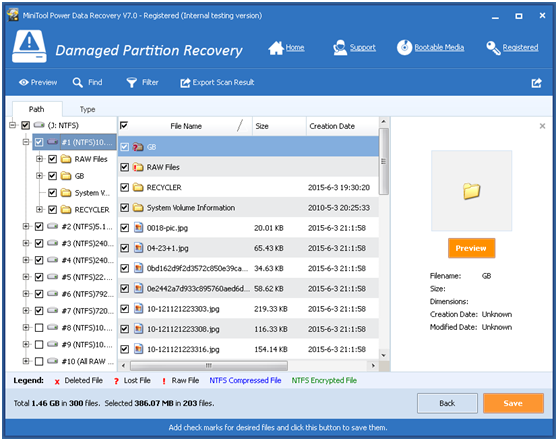
Task: Collapse the #1 (NTFS) partition node
Action: point(26,142)
